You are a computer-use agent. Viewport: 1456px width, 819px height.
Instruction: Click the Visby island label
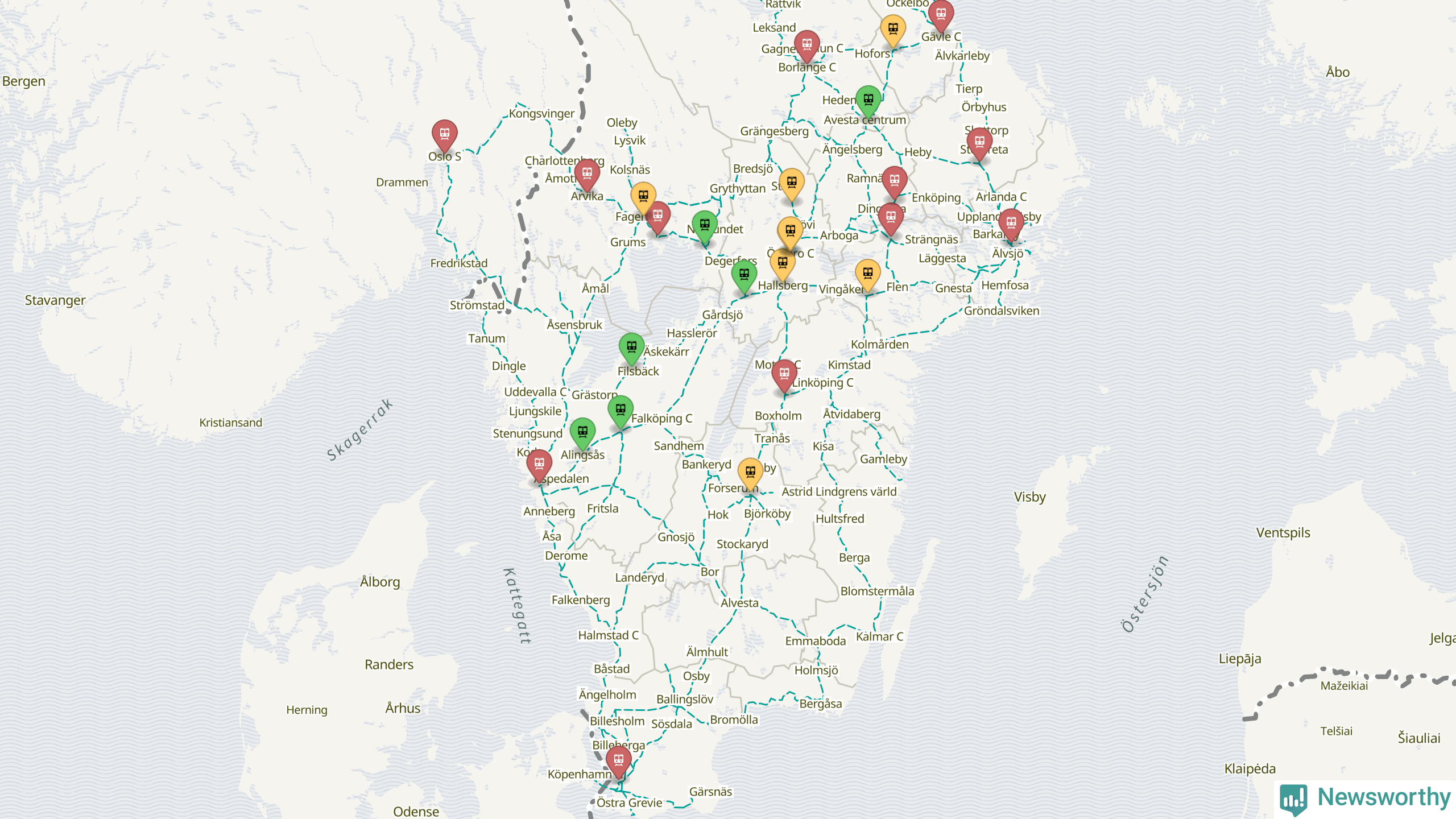pos(1029,497)
